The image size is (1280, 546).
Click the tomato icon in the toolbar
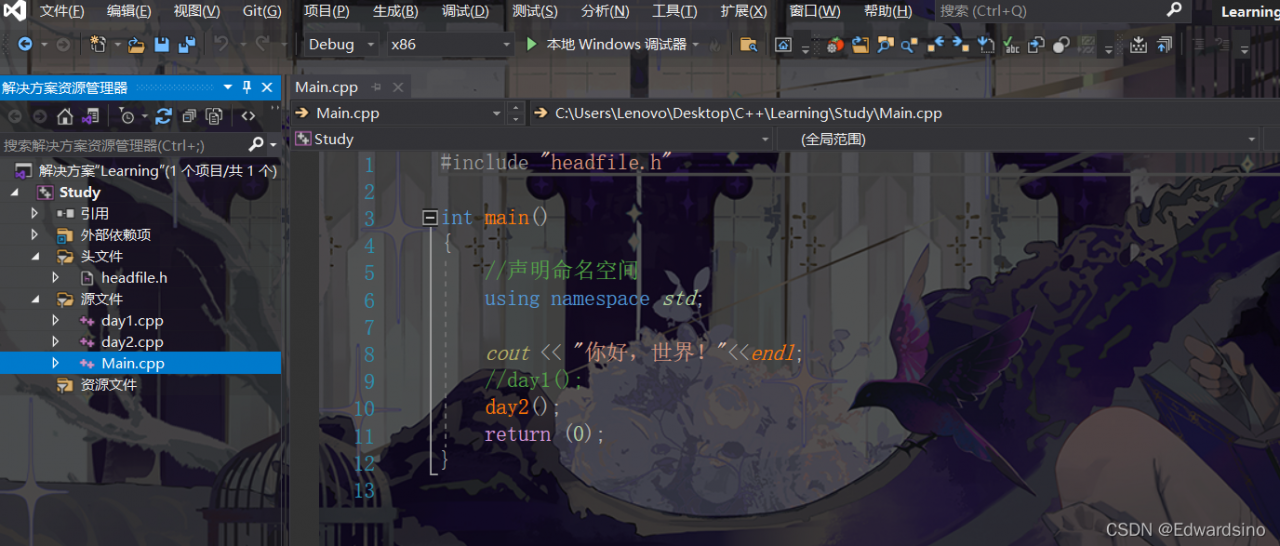(835, 45)
